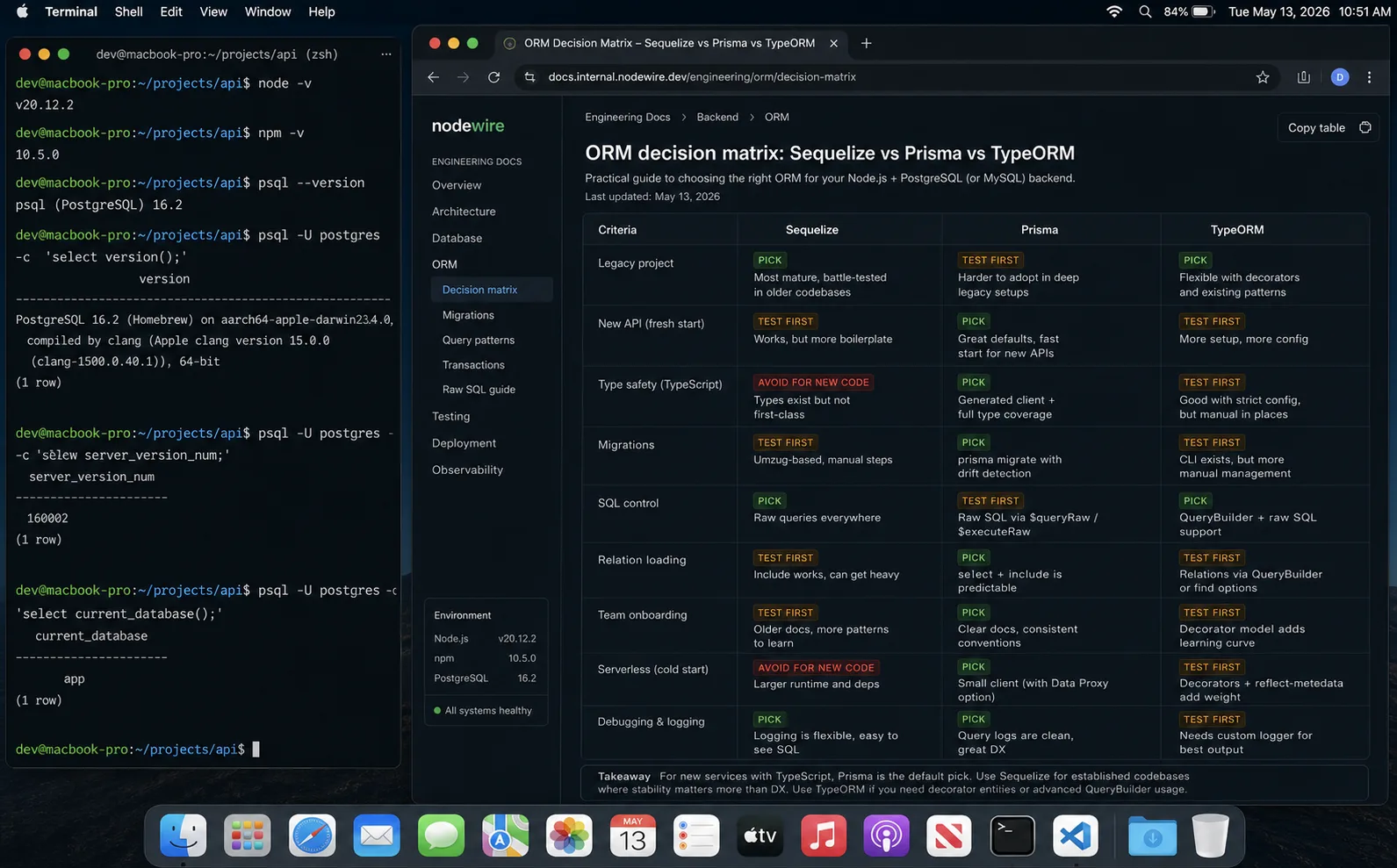Viewport: 1397px width, 868px height.
Task: Click Wi-Fi icon in menu bar
Action: pos(1114,11)
